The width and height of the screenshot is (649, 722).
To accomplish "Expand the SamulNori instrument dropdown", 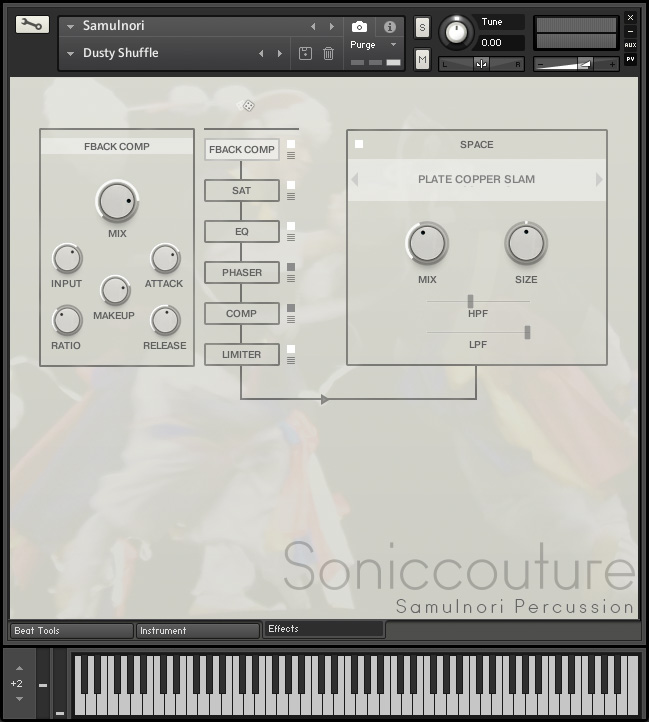I will point(70,27).
